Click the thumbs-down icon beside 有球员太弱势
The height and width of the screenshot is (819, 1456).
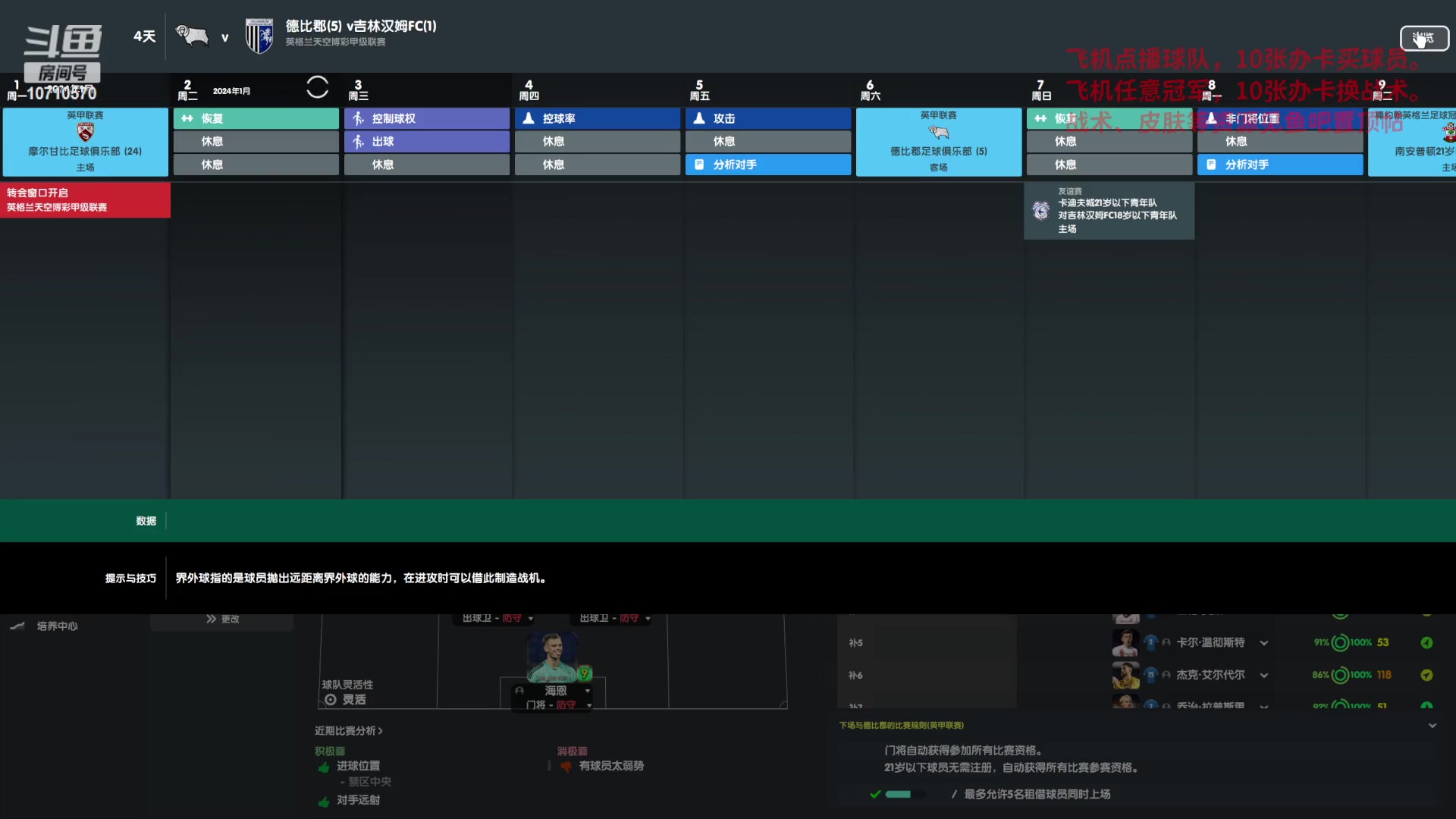(x=566, y=767)
